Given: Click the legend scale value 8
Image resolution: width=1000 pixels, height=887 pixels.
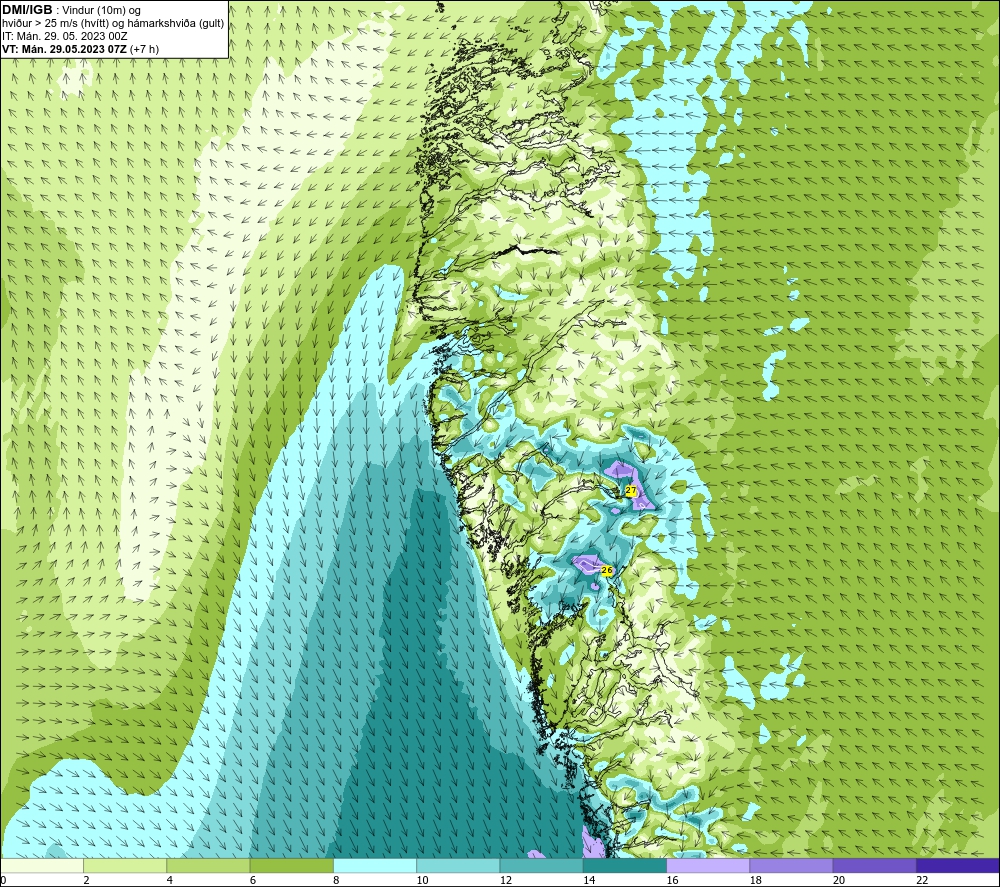Looking at the screenshot, I should (336, 880).
